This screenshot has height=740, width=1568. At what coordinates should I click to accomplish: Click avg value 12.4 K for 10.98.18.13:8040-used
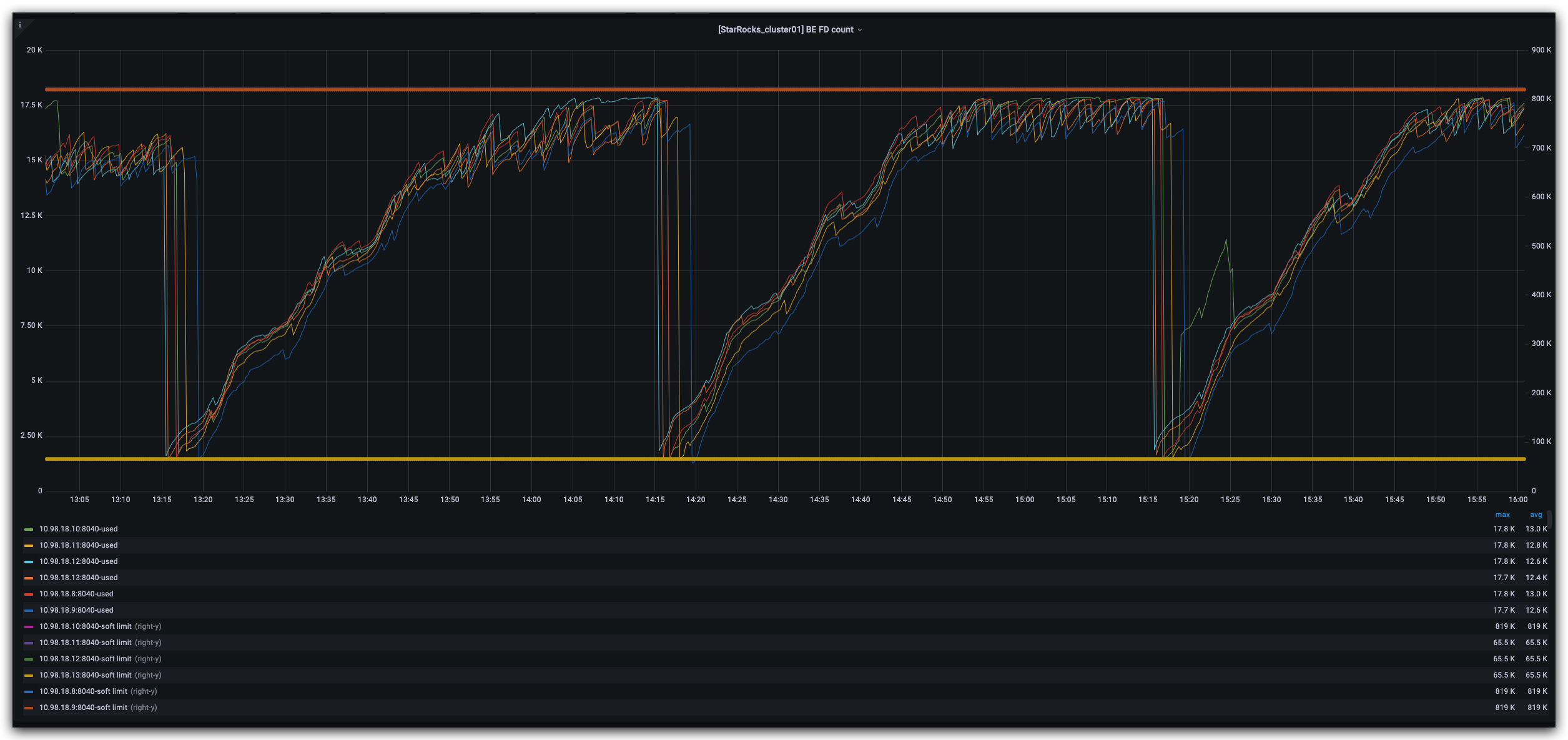[x=1536, y=578]
